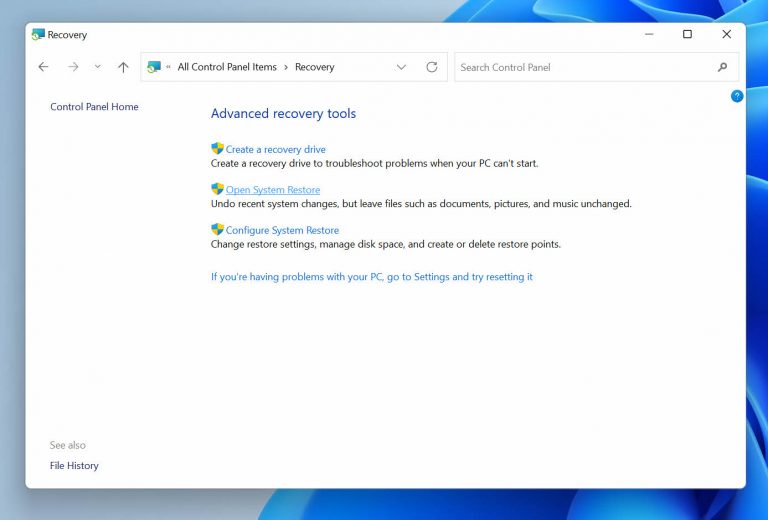Image resolution: width=768 pixels, height=520 pixels.
Task: Refresh the Recovery page
Action: click(432, 67)
